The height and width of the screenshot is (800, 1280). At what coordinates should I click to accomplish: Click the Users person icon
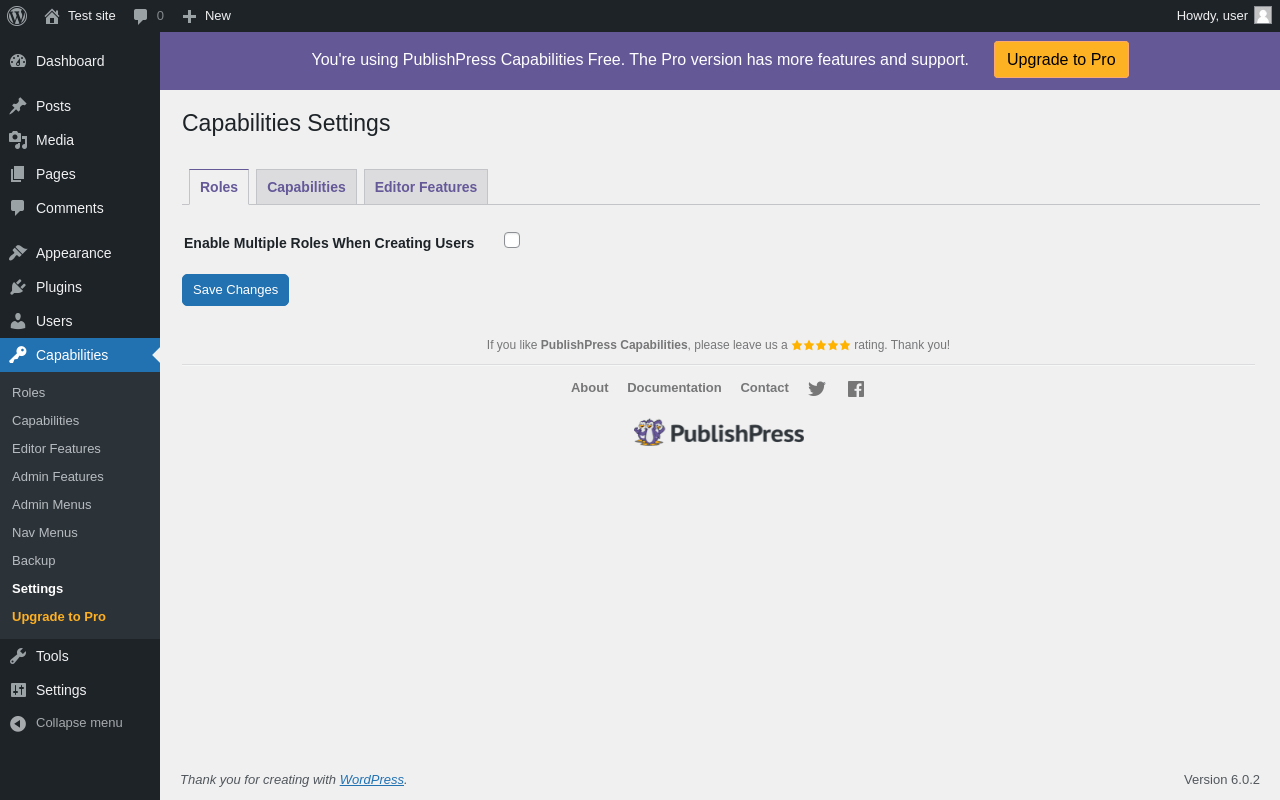pyautogui.click(x=18, y=321)
